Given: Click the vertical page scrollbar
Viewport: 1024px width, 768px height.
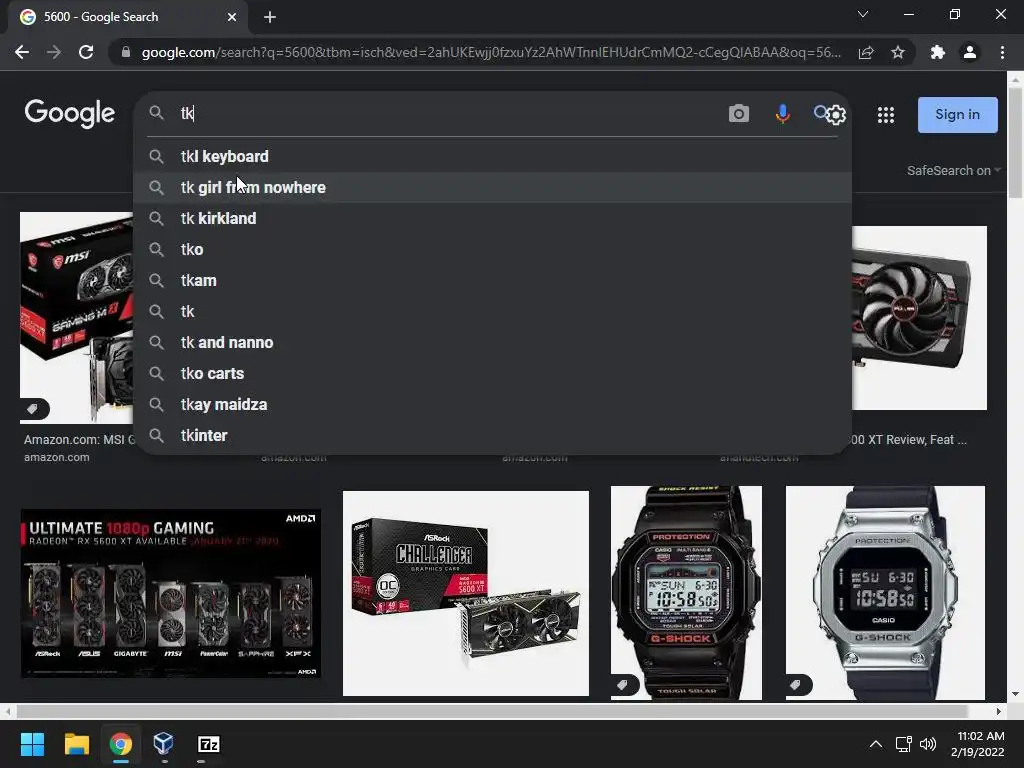Looking at the screenshot, I should pos(1015,144).
